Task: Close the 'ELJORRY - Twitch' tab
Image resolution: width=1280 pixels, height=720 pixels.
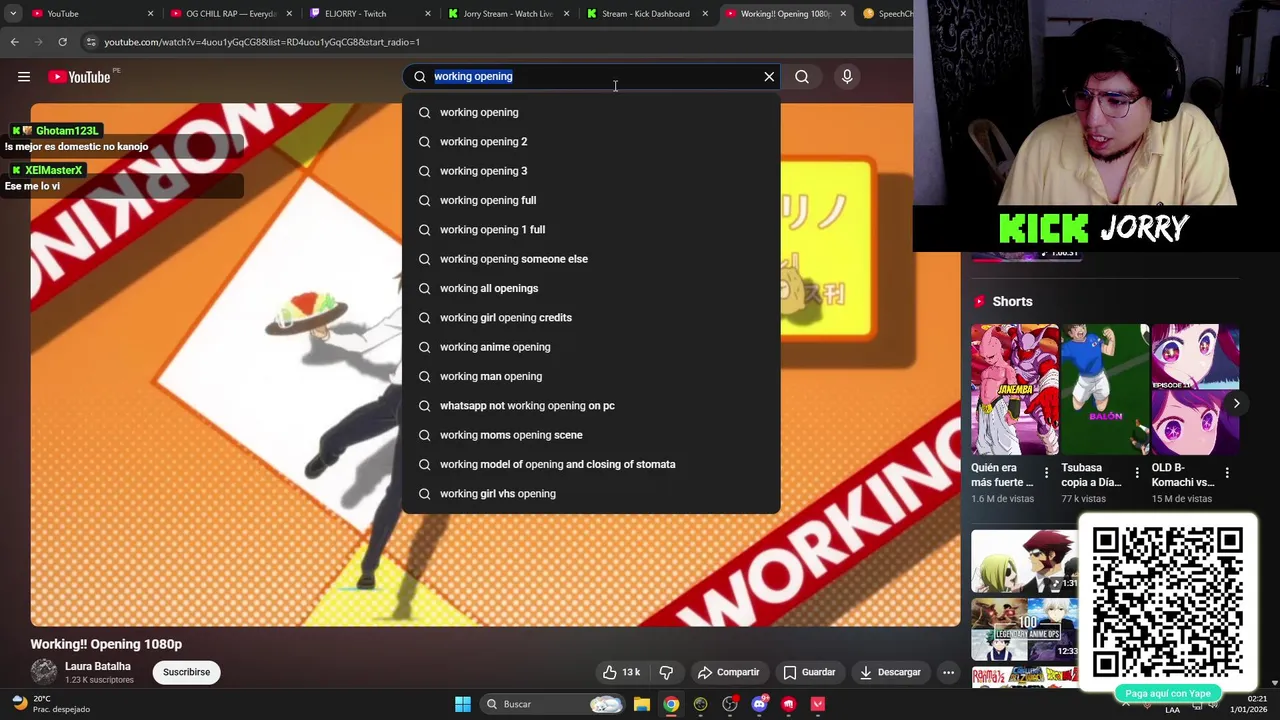Action: pyautogui.click(x=428, y=14)
